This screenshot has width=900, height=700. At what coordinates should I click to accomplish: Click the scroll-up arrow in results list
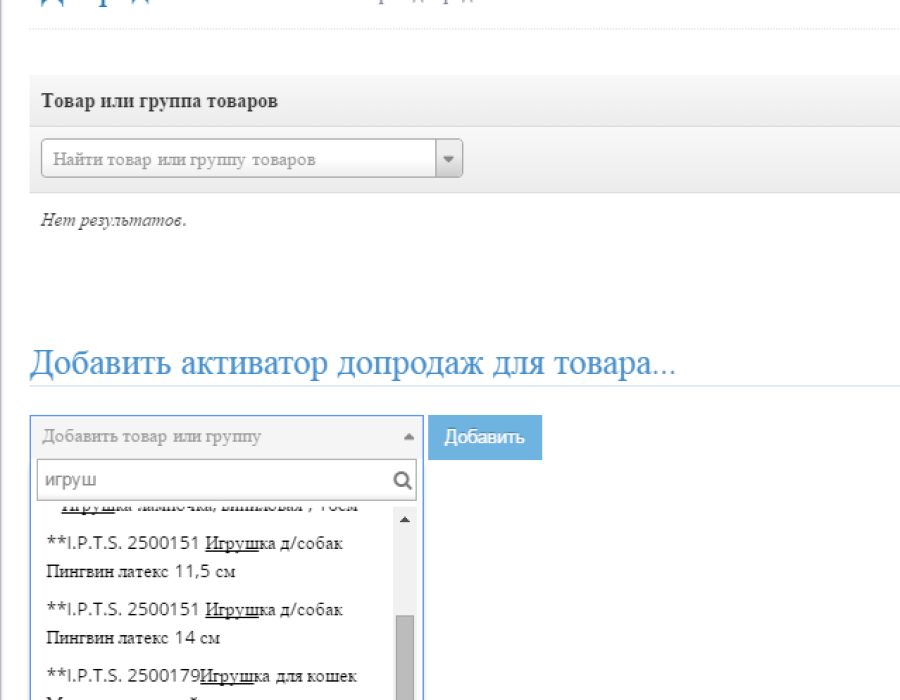[x=405, y=520]
